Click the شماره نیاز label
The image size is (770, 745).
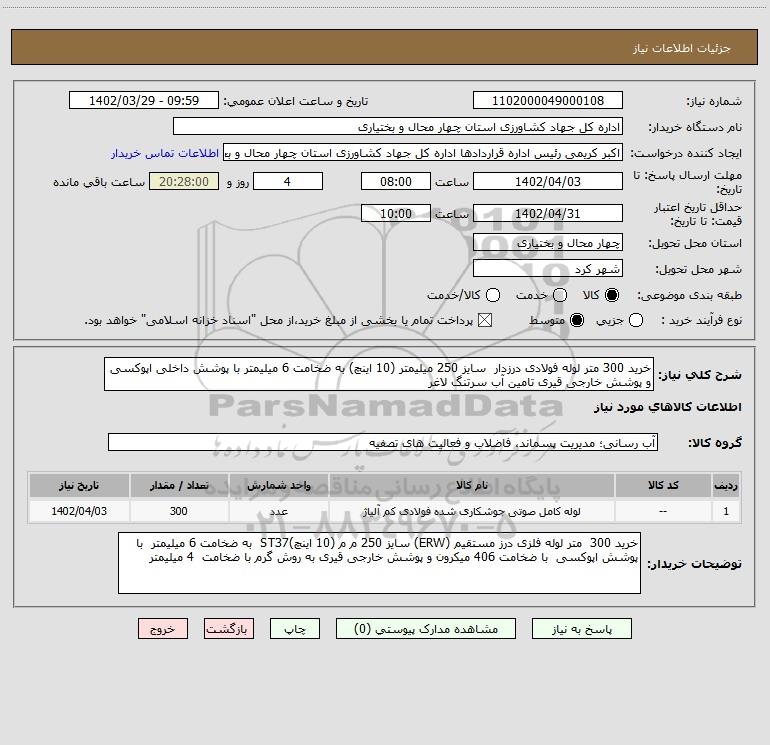point(714,101)
